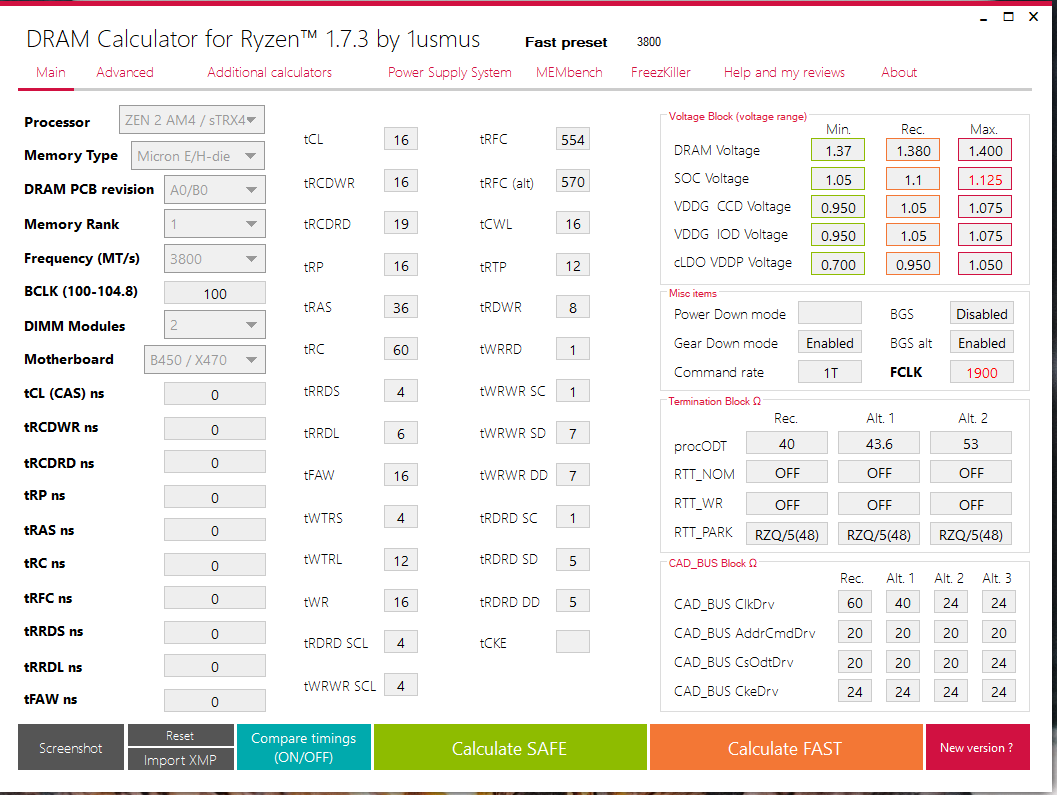Go to Additional calculators tab
Viewport: 1057px width, 795px height.
(270, 72)
